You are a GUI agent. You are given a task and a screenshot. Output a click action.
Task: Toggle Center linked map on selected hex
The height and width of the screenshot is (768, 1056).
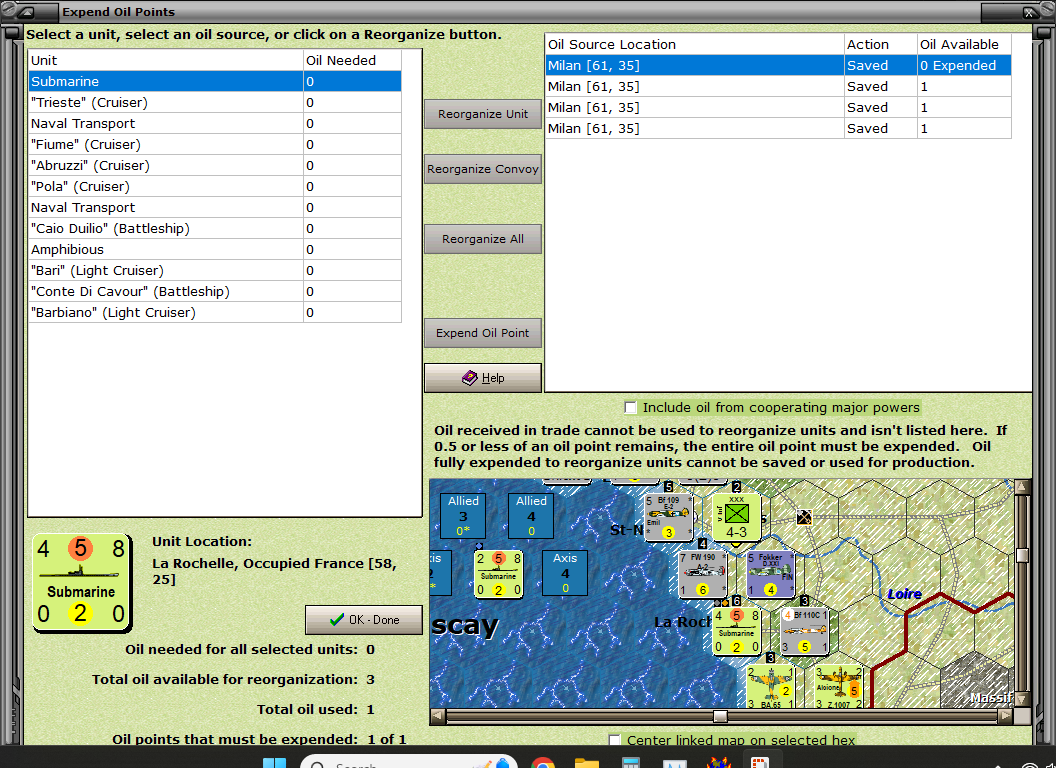(614, 740)
